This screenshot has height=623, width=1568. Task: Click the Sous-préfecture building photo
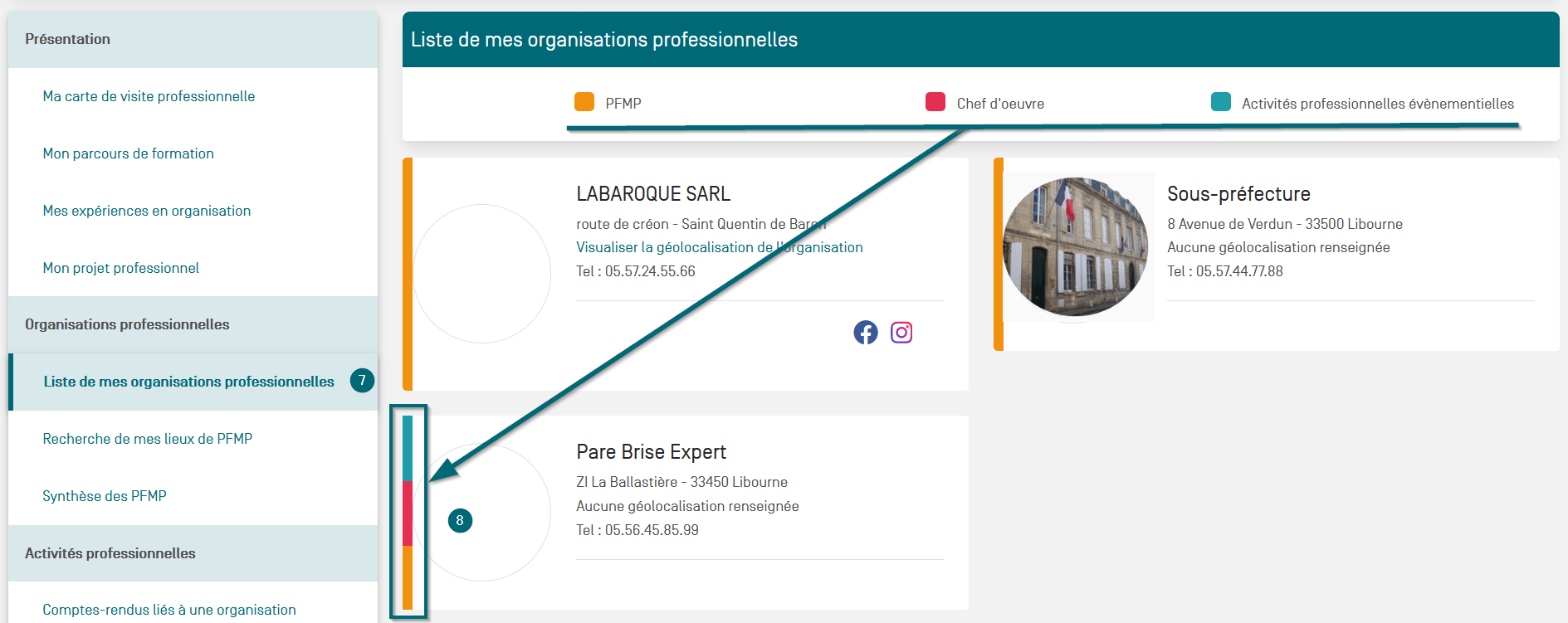(1075, 246)
